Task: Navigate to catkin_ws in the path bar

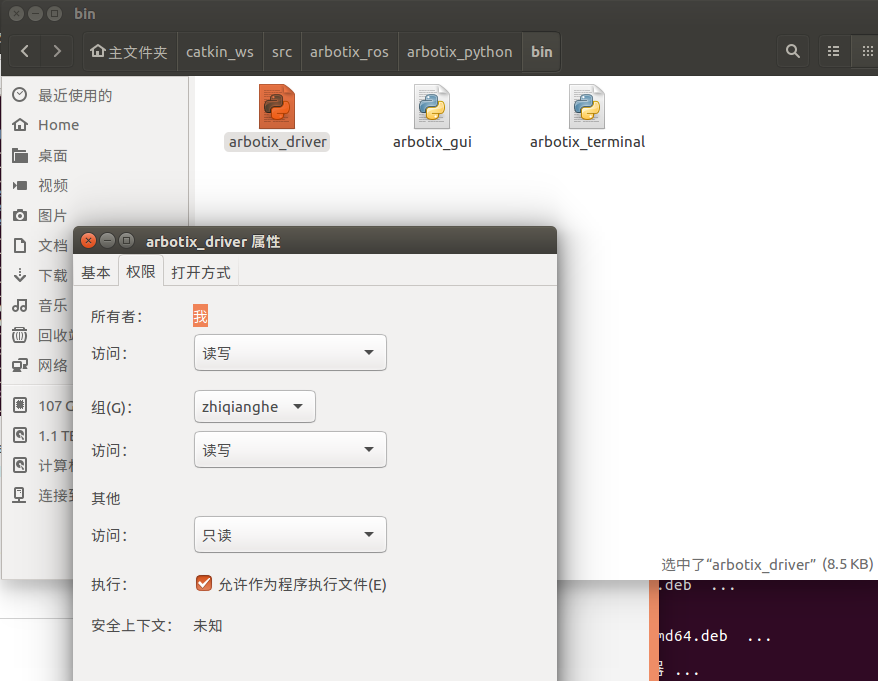Action: 219,51
